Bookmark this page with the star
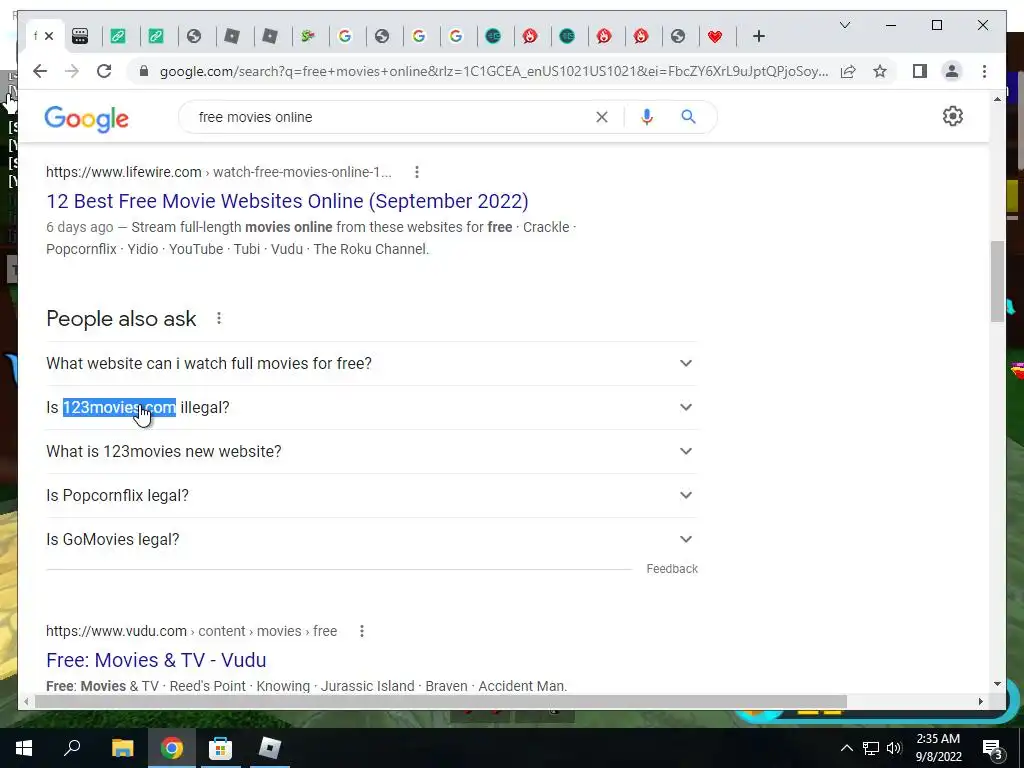 880,71
